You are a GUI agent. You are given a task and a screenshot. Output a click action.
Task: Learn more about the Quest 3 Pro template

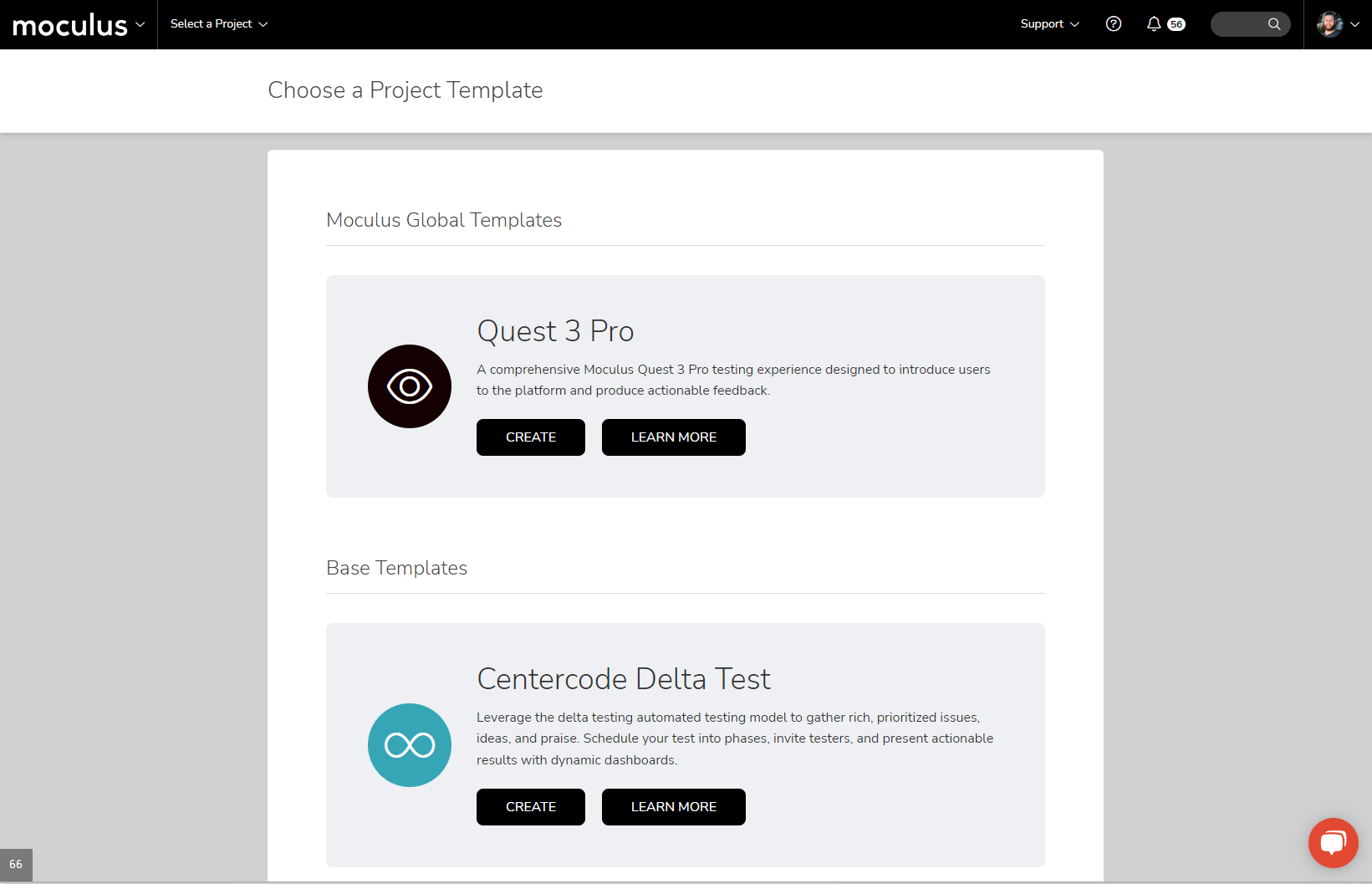click(674, 437)
